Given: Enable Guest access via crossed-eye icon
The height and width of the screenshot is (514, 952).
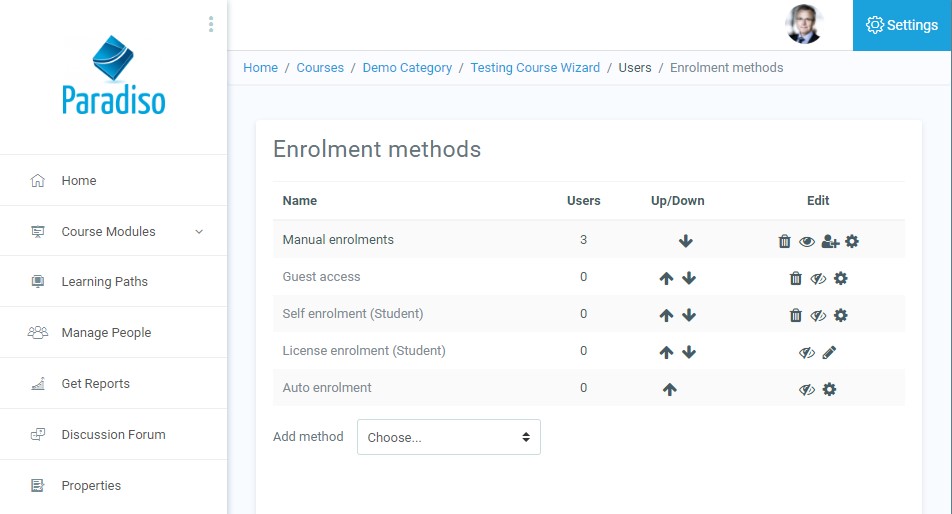Looking at the screenshot, I should click(x=818, y=278).
